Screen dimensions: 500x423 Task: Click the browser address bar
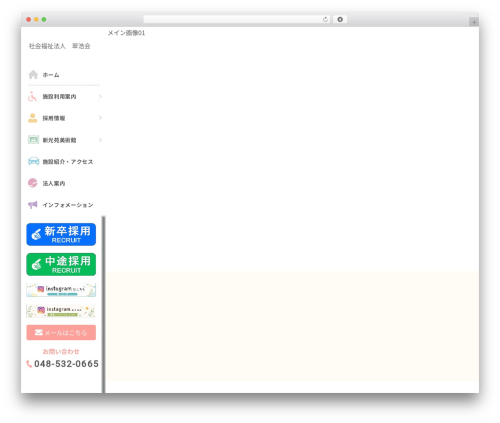point(236,20)
